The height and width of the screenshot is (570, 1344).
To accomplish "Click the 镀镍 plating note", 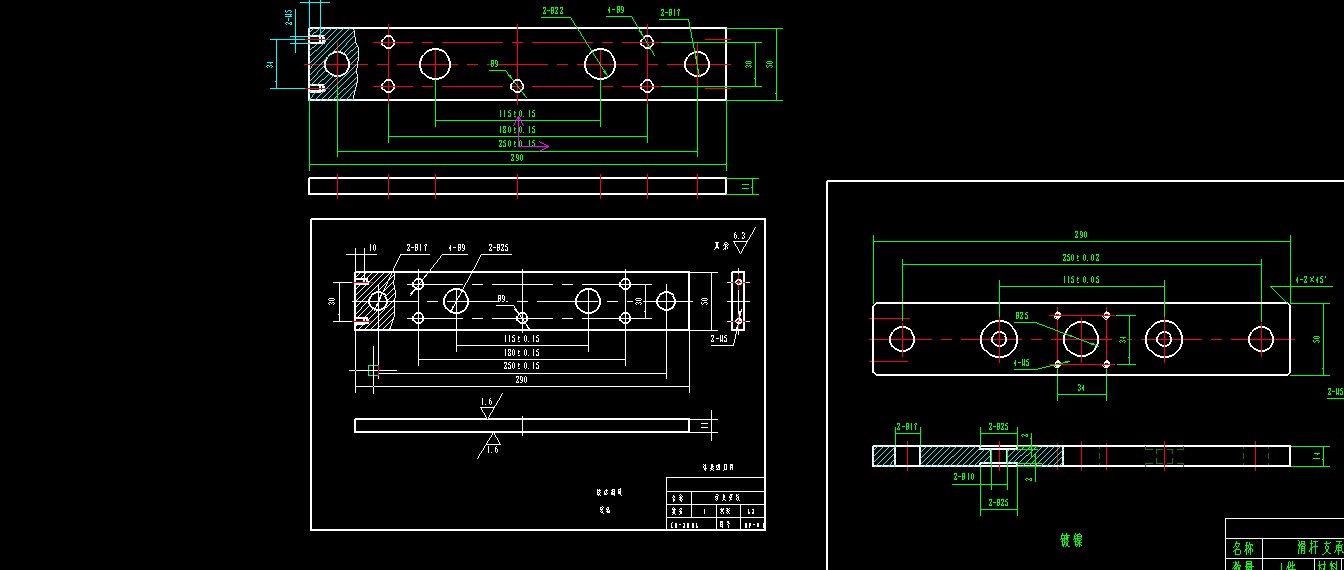I will 1071,540.
